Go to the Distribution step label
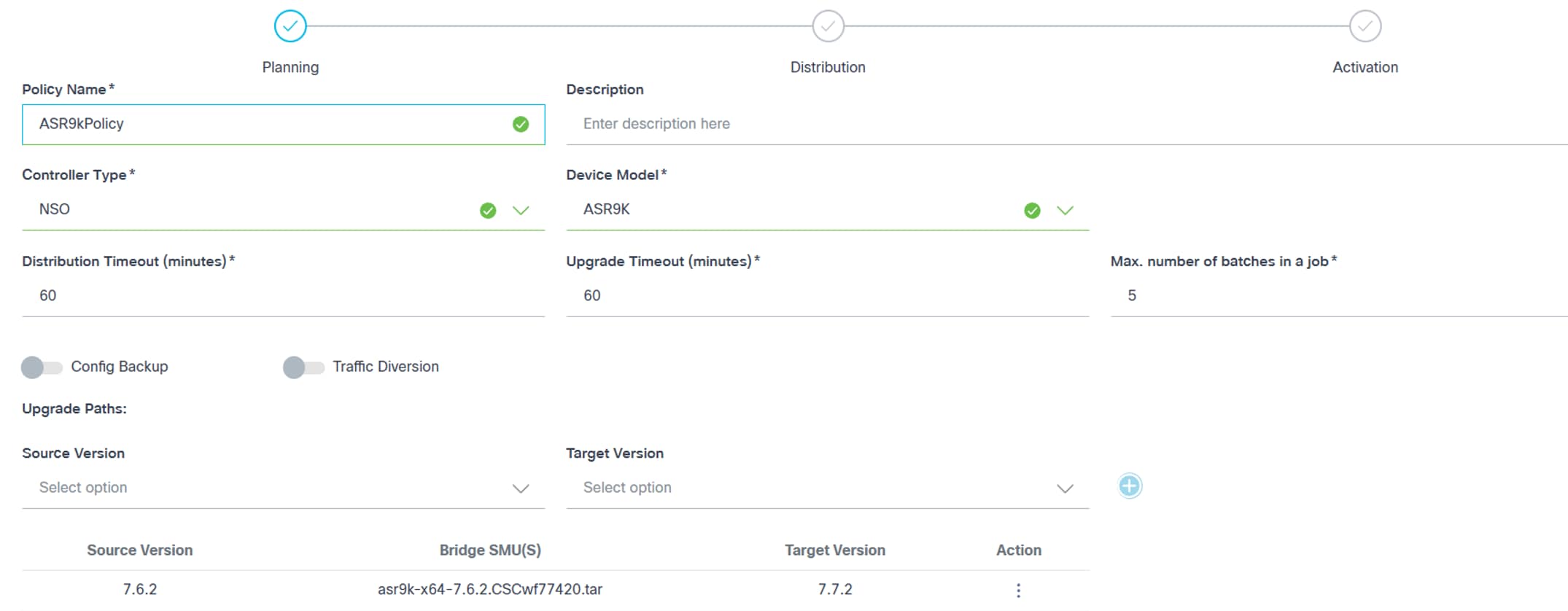1568x611 pixels. tap(828, 67)
